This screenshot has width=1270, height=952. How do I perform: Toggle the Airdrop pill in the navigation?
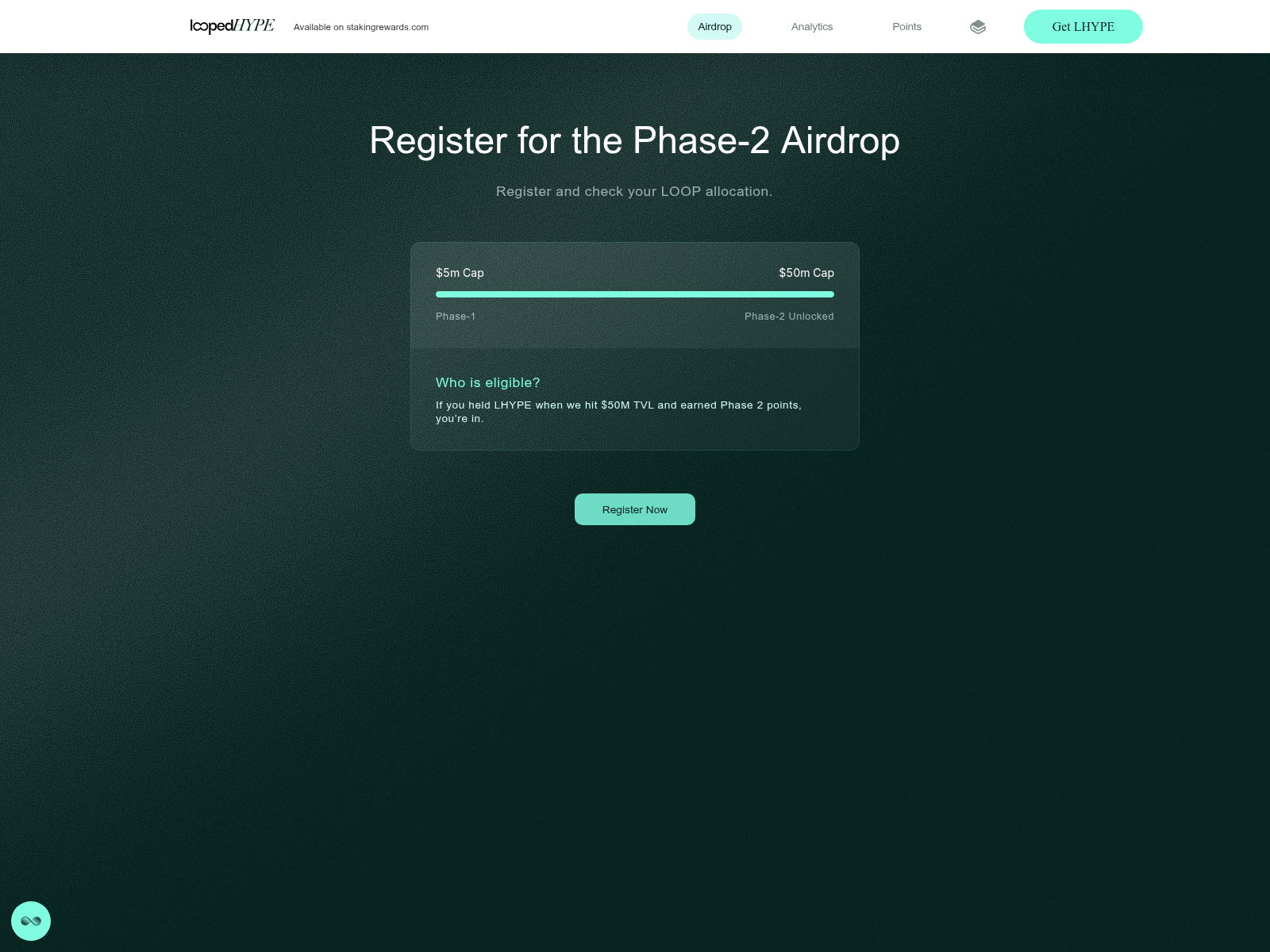(714, 26)
